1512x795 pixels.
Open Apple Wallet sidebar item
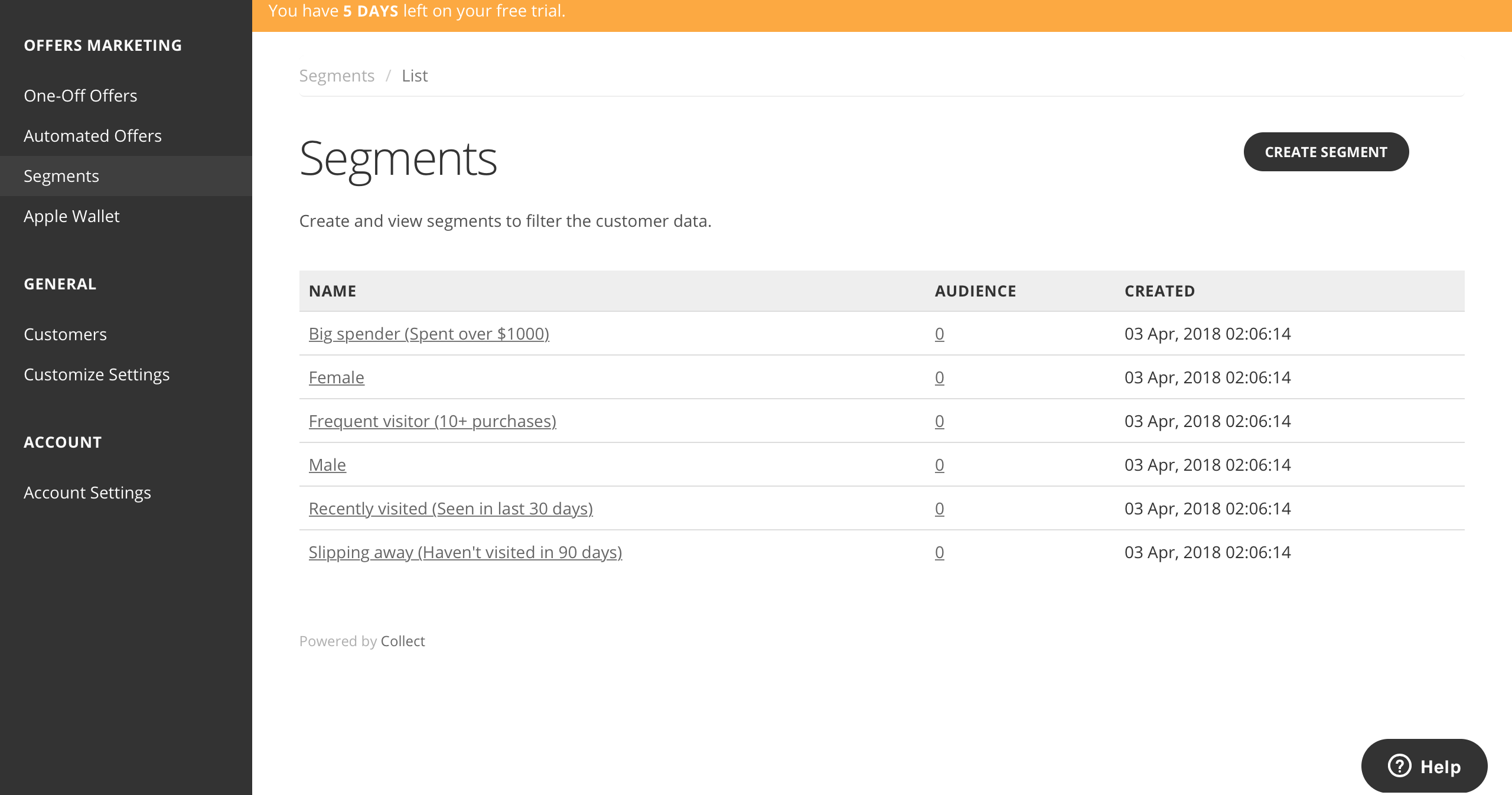71,216
